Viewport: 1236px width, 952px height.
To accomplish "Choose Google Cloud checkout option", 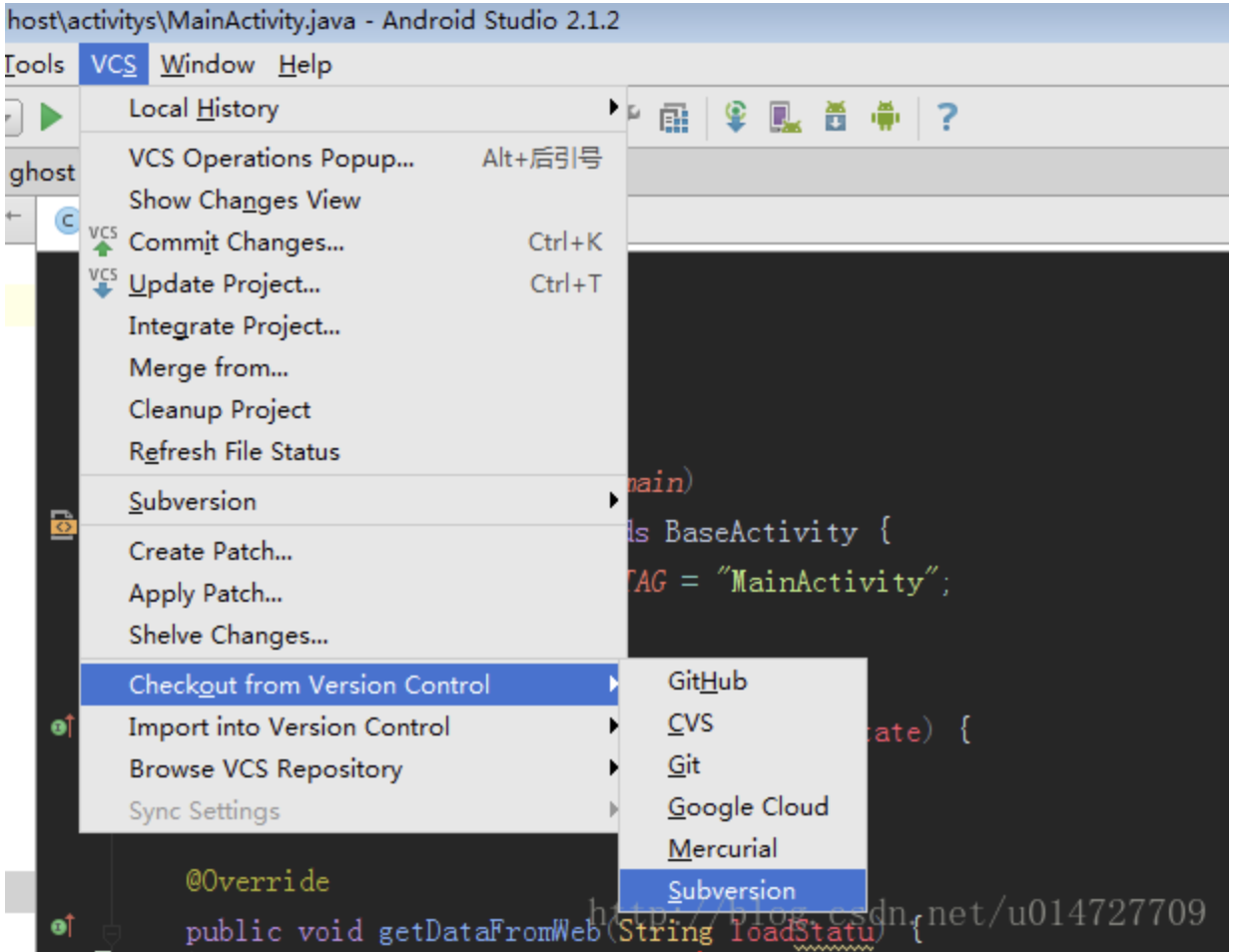I will click(743, 806).
